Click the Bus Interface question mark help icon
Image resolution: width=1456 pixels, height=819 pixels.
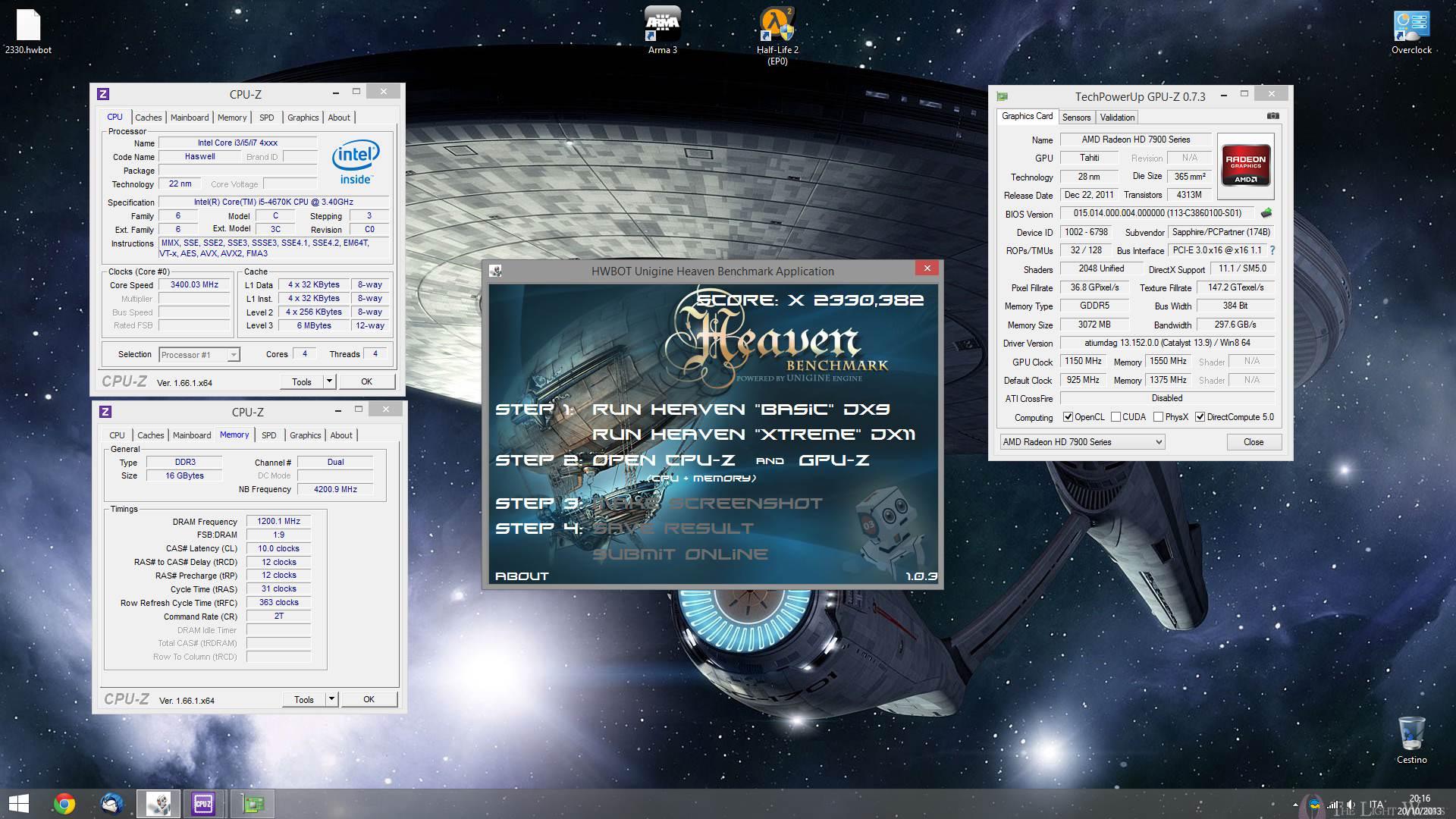pos(1272,250)
